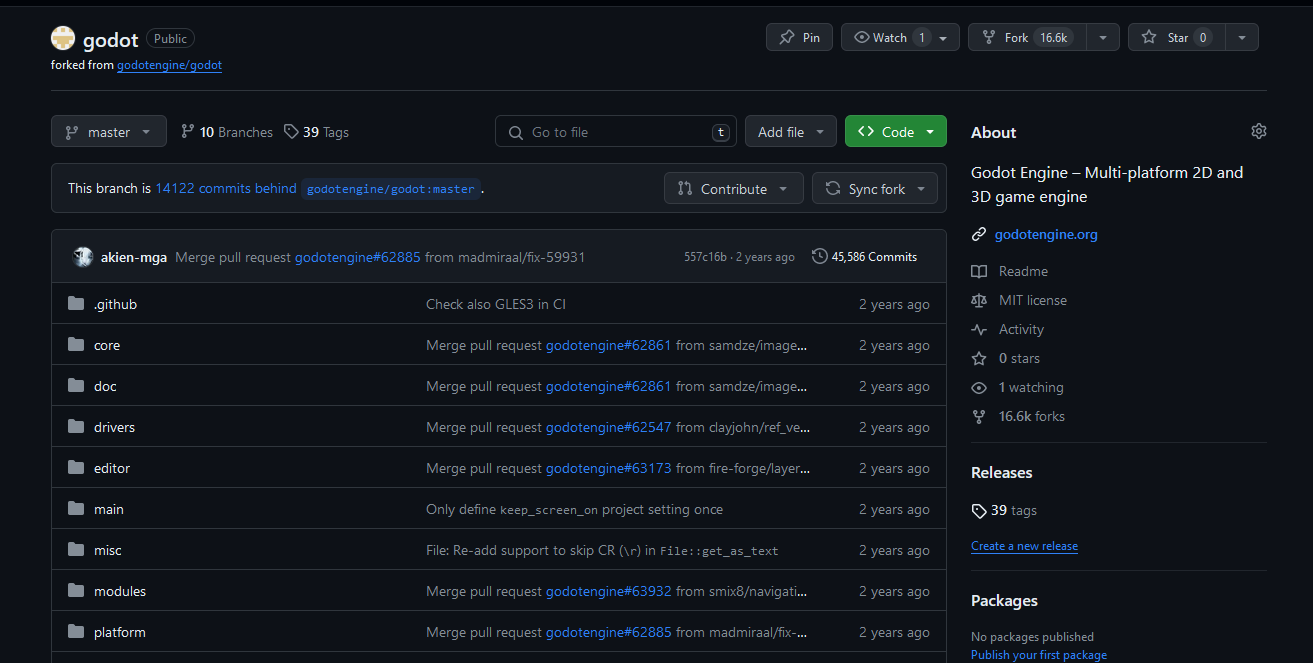Click the core folder icon
Screen dimensions: 1313x663
[x=76, y=345]
